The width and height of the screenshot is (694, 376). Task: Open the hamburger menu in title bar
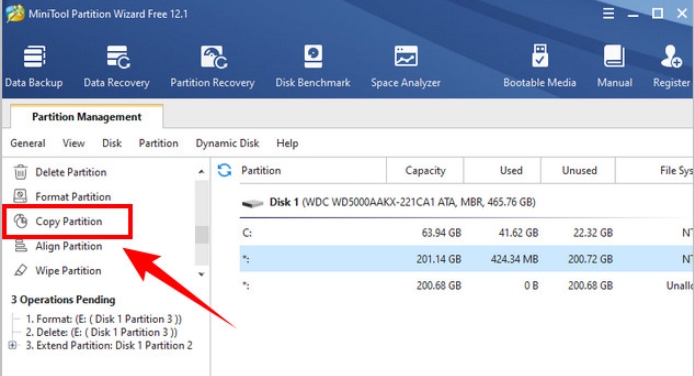tap(609, 13)
